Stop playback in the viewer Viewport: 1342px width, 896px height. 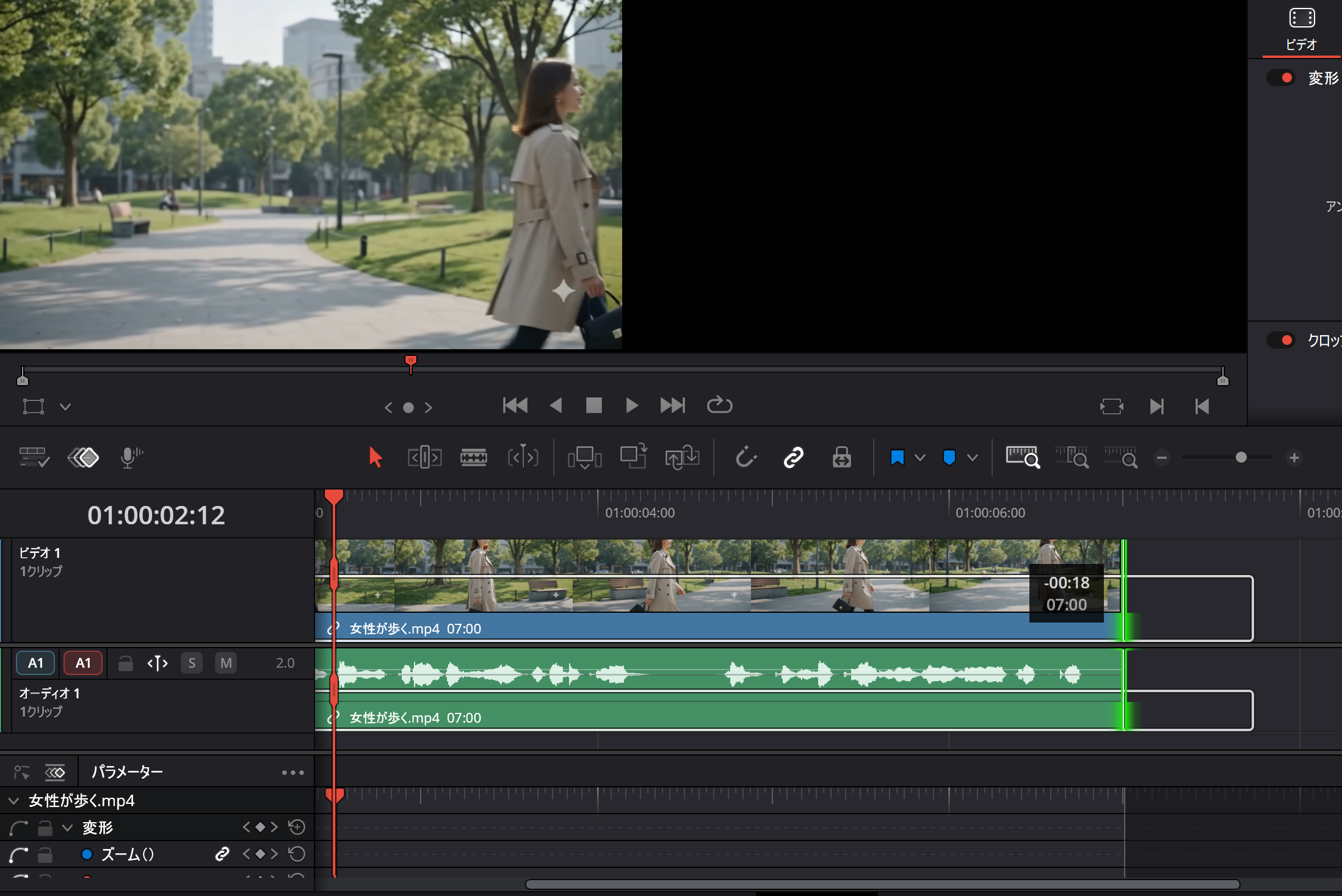coord(593,405)
